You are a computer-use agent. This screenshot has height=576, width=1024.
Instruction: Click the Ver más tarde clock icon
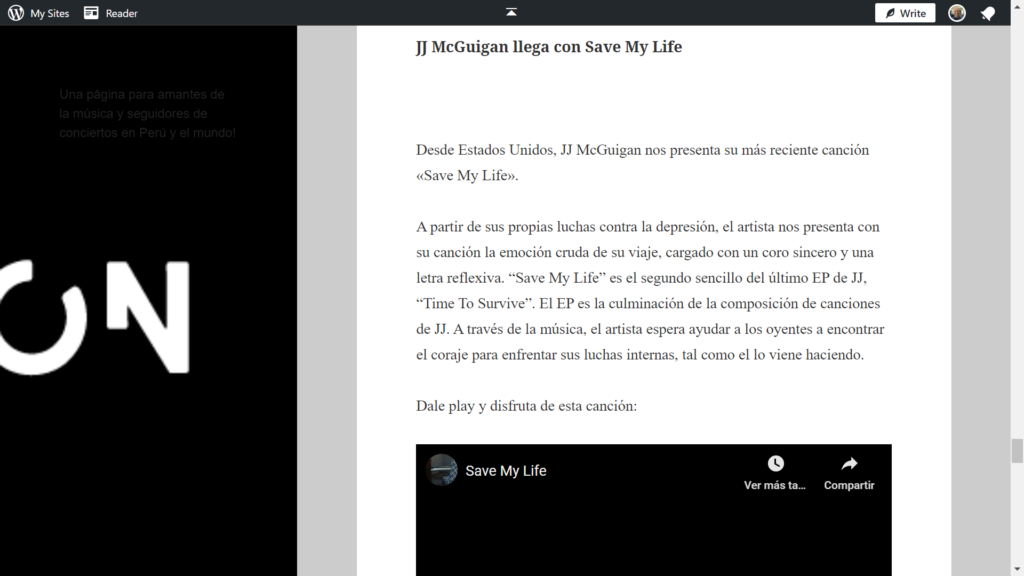pyautogui.click(x=775, y=464)
